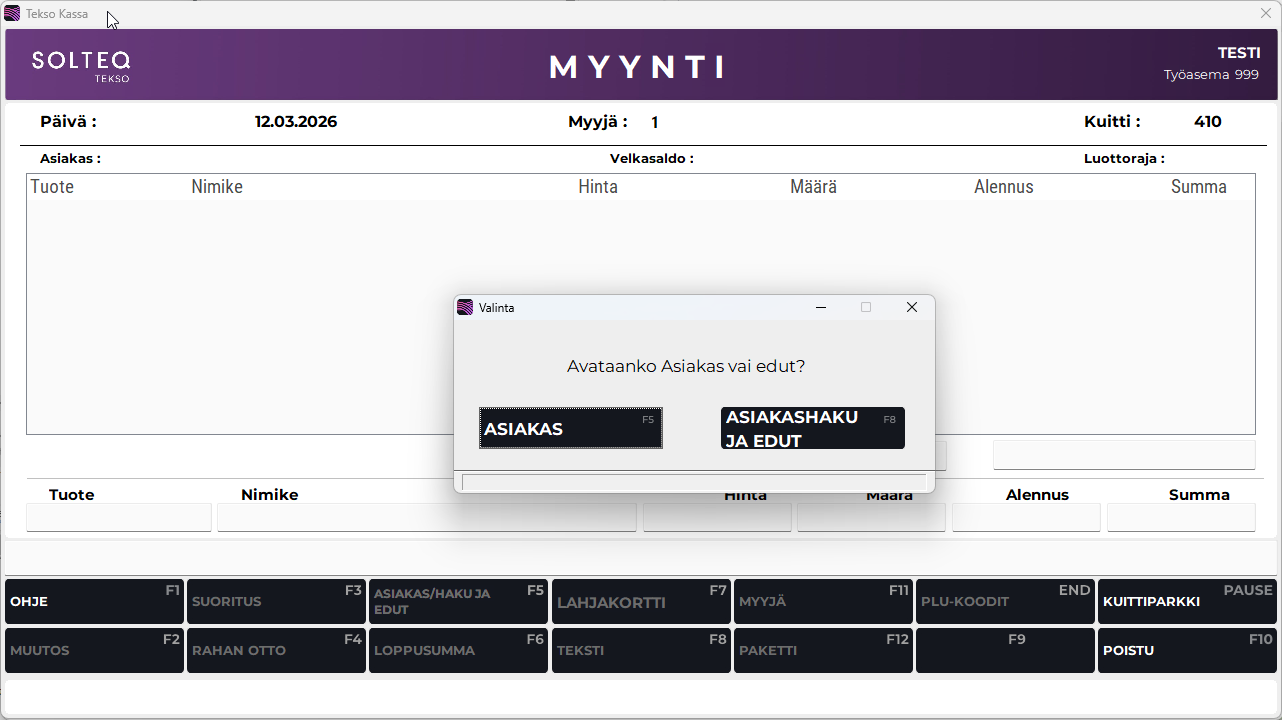Viewport: 1282px width, 720px height.
Task: Click RAHAN OTTO function button
Action: point(276,651)
